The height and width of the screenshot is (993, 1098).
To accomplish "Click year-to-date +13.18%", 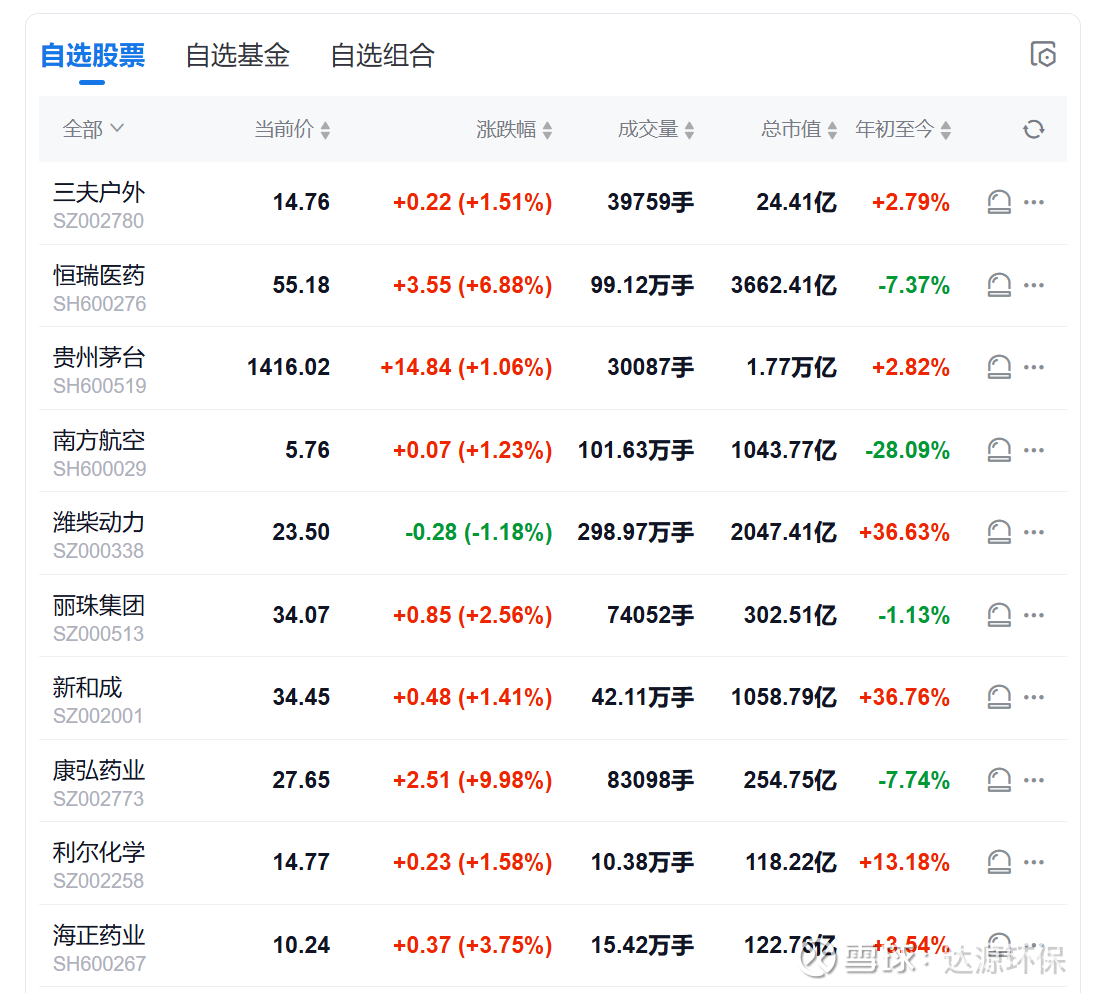I will click(905, 862).
